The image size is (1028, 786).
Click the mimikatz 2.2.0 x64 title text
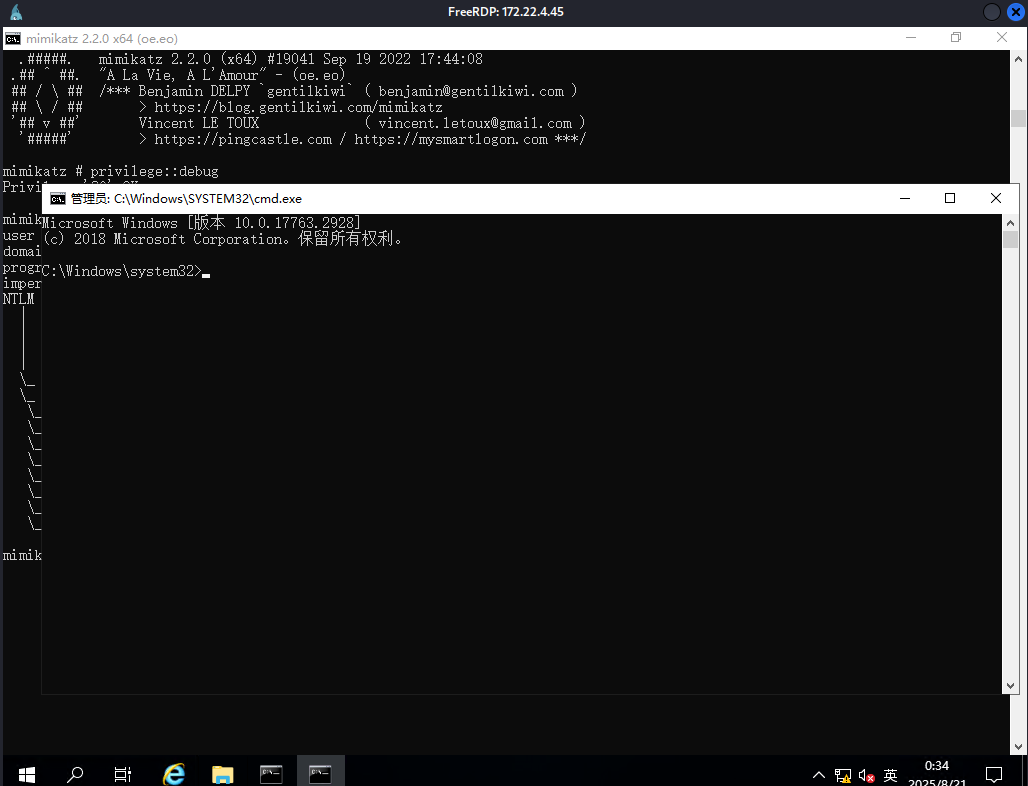102,39
